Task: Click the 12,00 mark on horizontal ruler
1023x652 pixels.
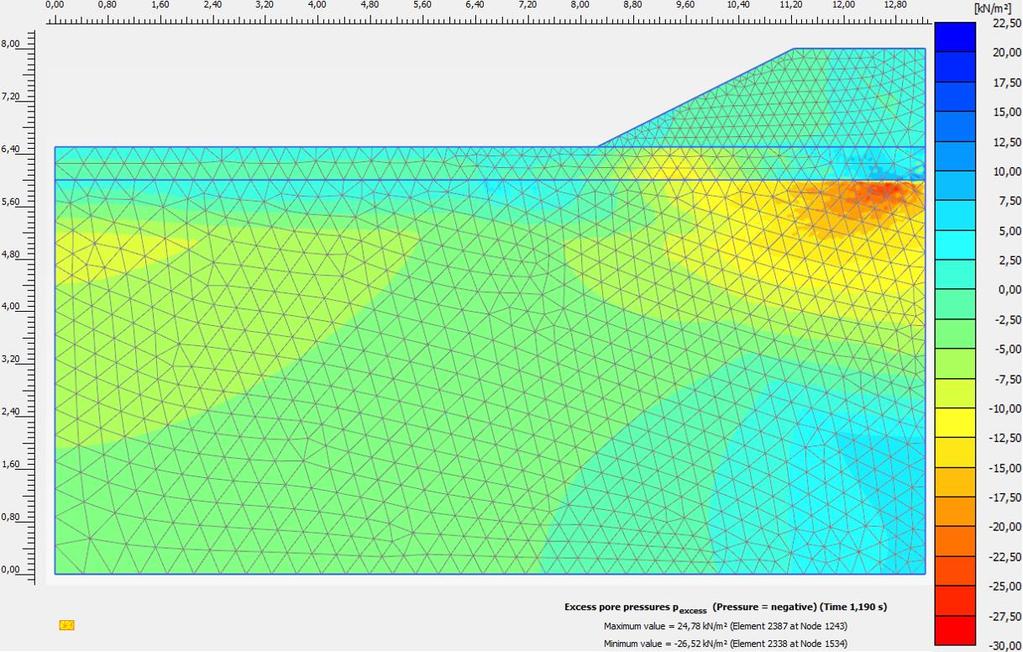Action: [x=844, y=5]
